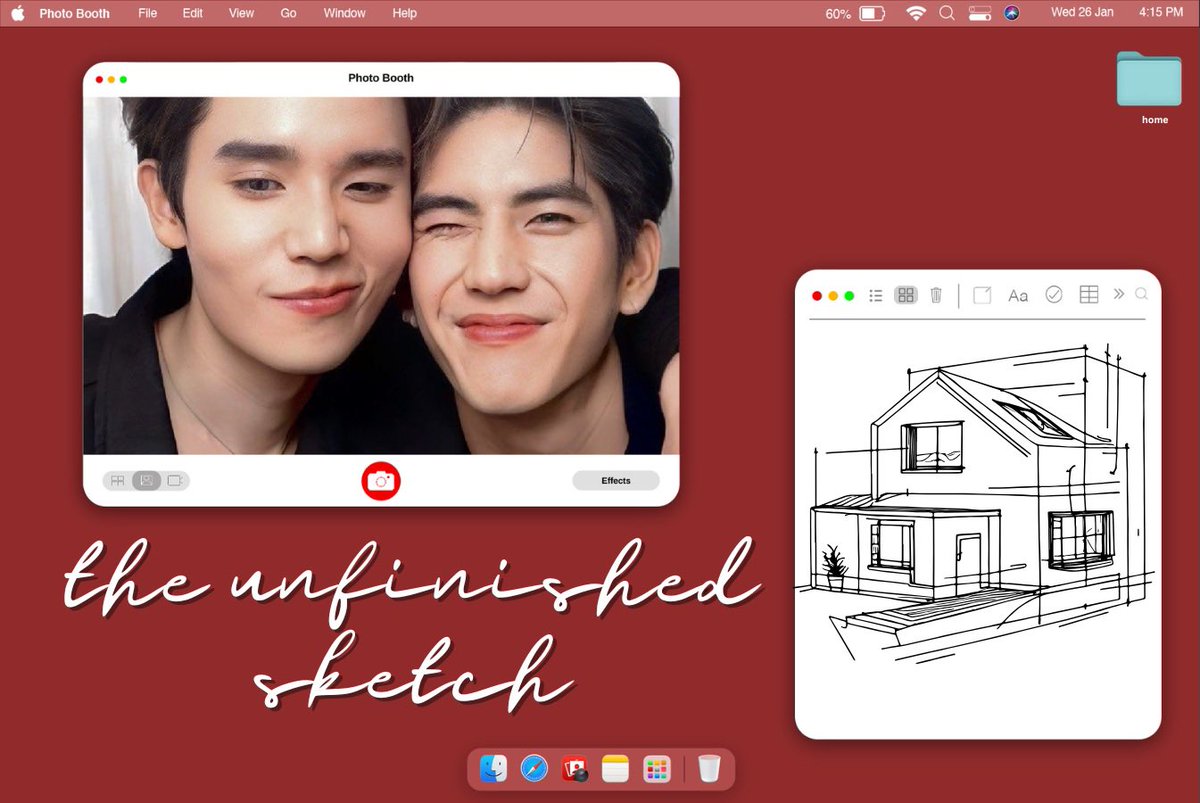Switch Notes to gallery view
1200x803 pixels.
click(906, 295)
